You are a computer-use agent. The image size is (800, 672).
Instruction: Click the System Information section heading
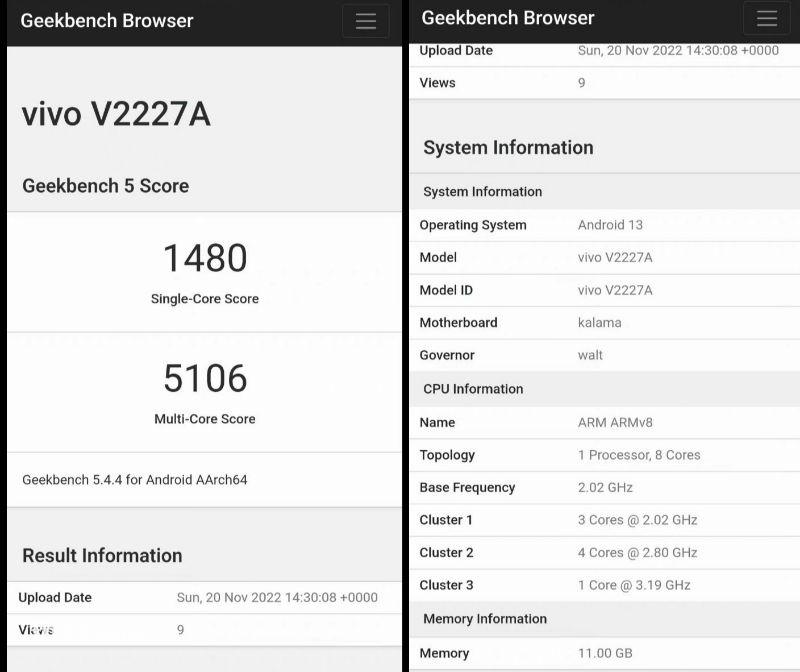coord(508,147)
